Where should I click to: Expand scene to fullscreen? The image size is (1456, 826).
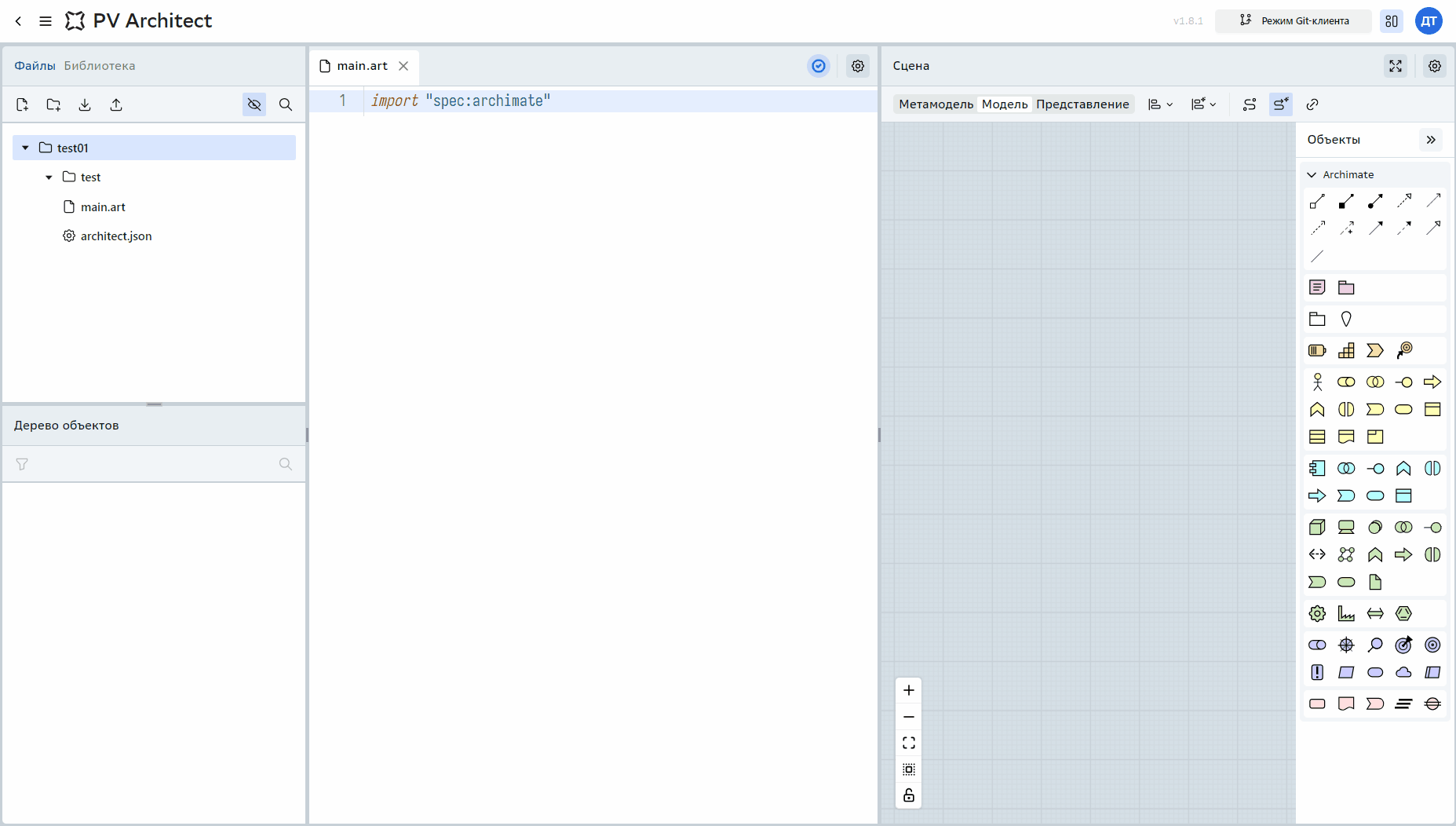tap(1396, 66)
